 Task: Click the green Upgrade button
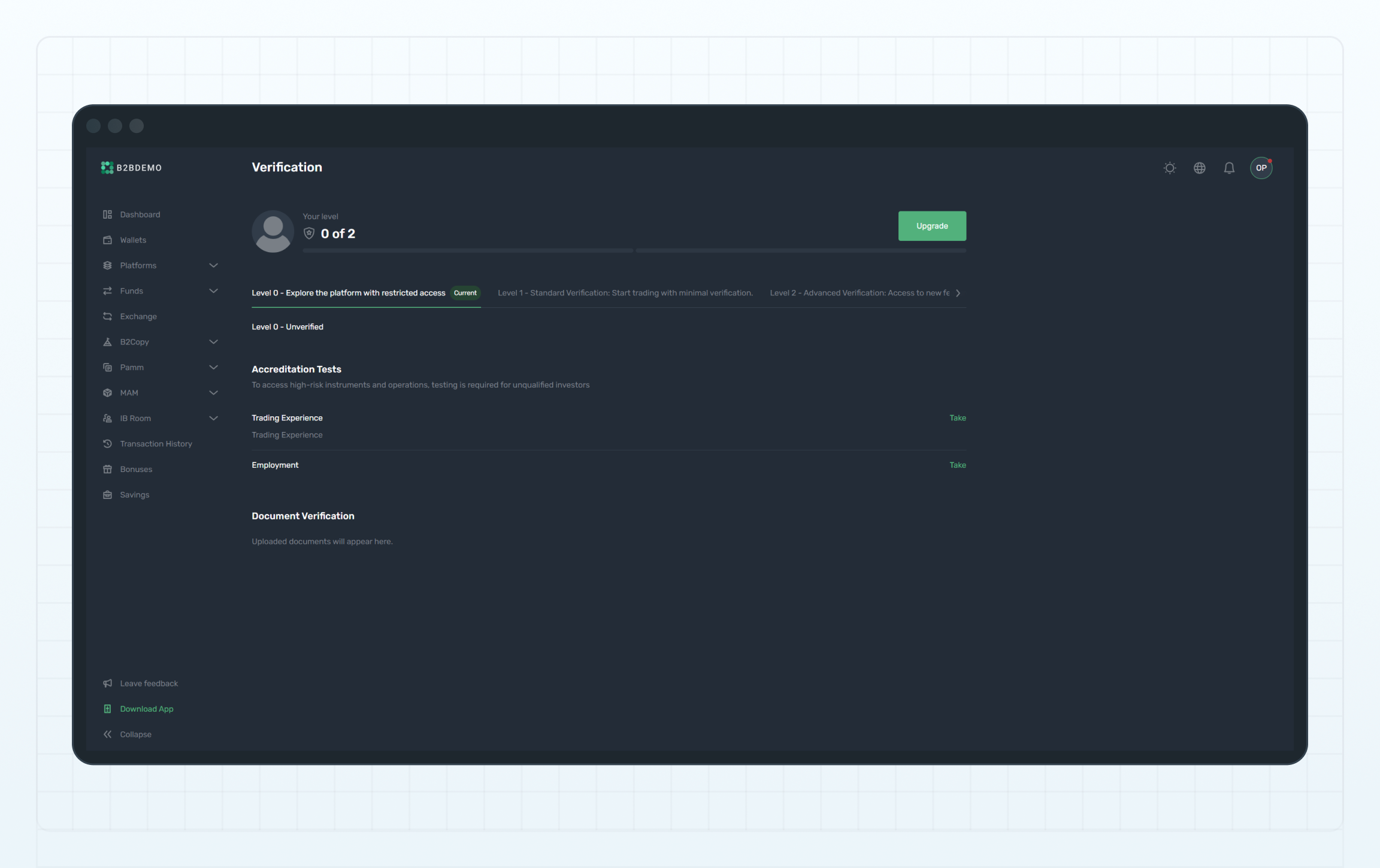click(x=931, y=226)
